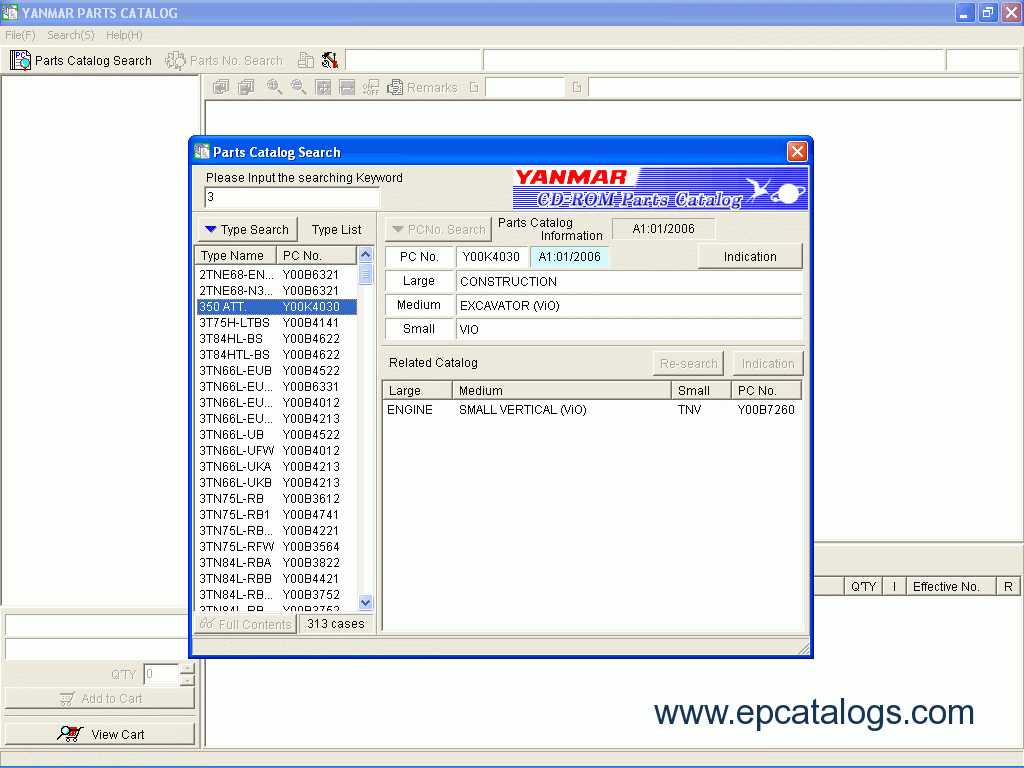Click the upper Indication button
Screen dimensions: 1024x768
click(x=750, y=257)
